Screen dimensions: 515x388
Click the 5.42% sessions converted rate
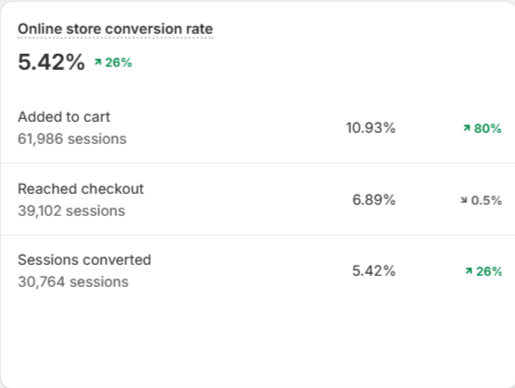tap(374, 271)
